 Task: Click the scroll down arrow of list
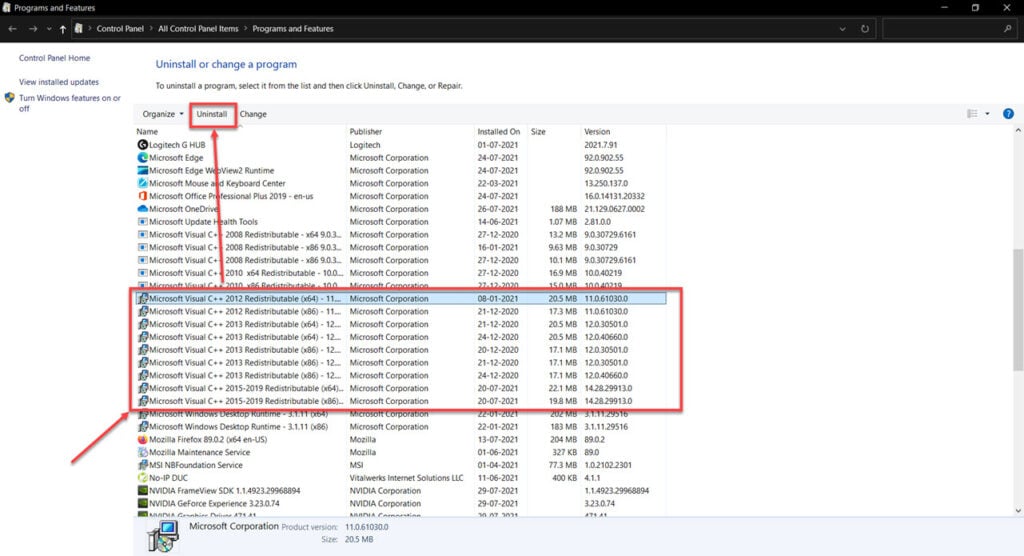[1017, 511]
